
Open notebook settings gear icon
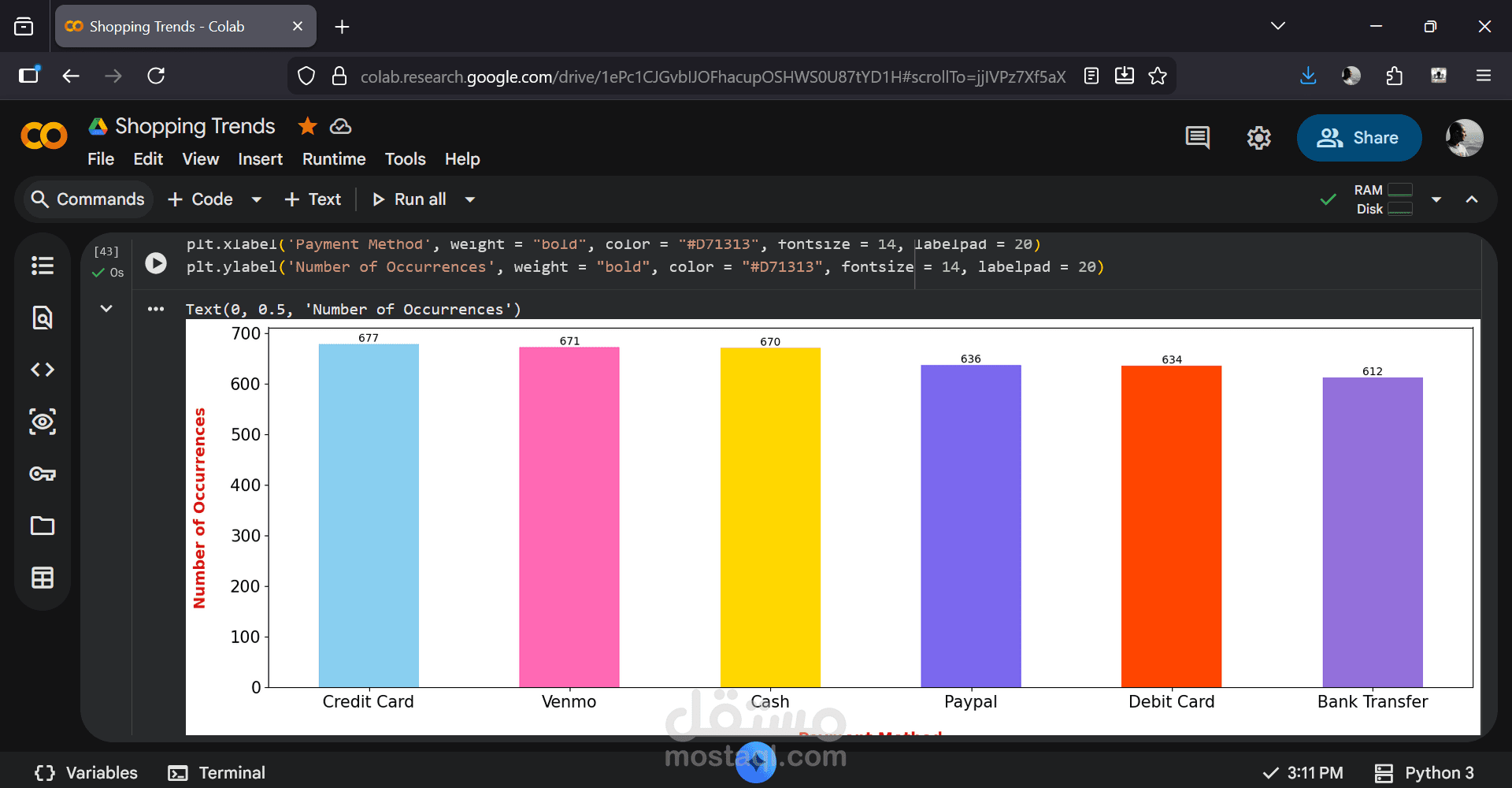1258,138
